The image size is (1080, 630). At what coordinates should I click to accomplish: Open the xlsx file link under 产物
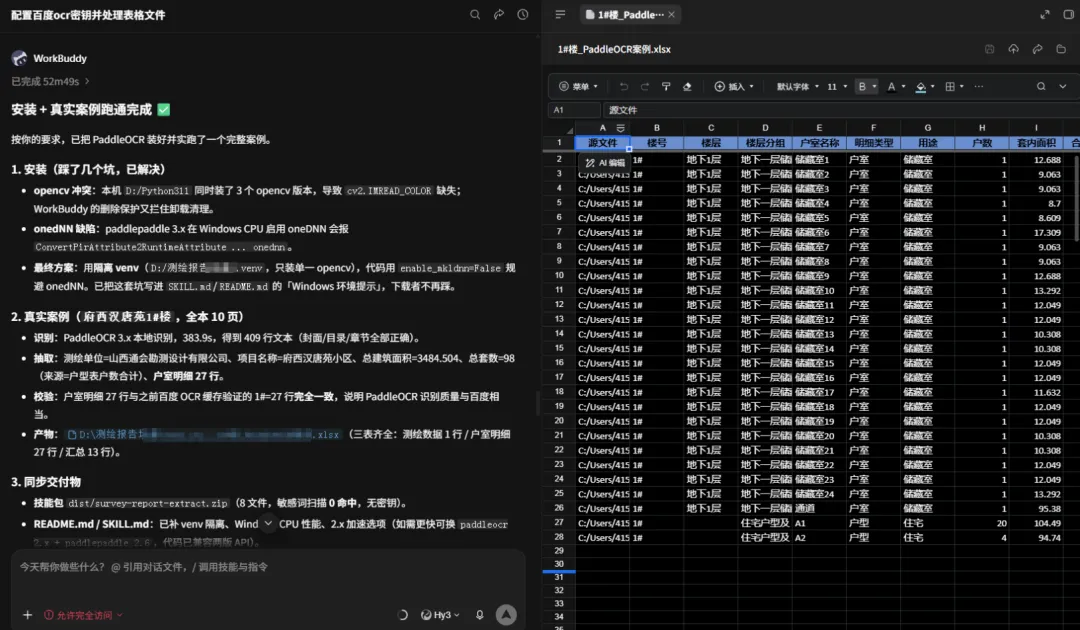203,434
